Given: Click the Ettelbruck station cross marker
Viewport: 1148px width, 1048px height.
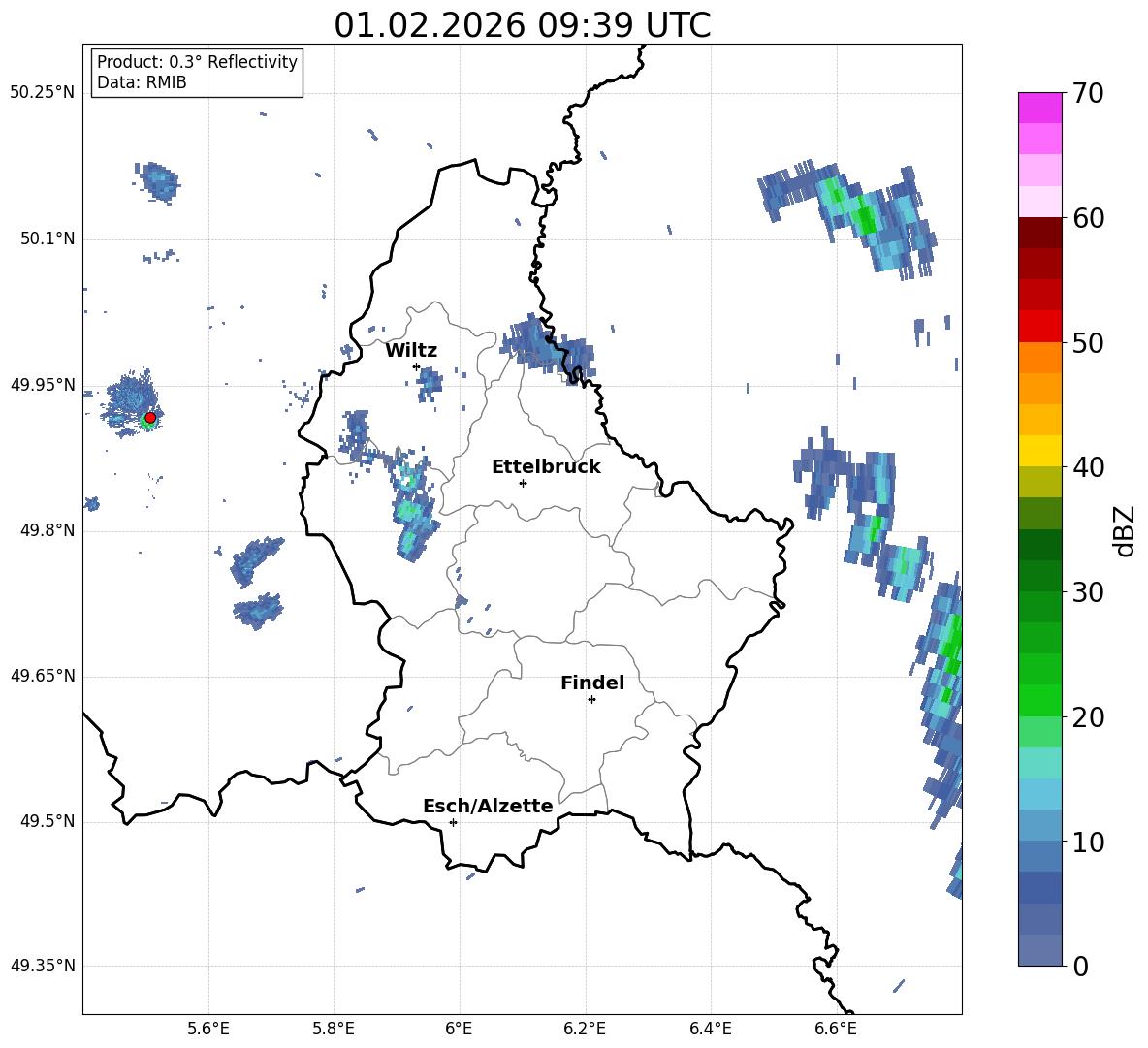Looking at the screenshot, I should (x=523, y=483).
